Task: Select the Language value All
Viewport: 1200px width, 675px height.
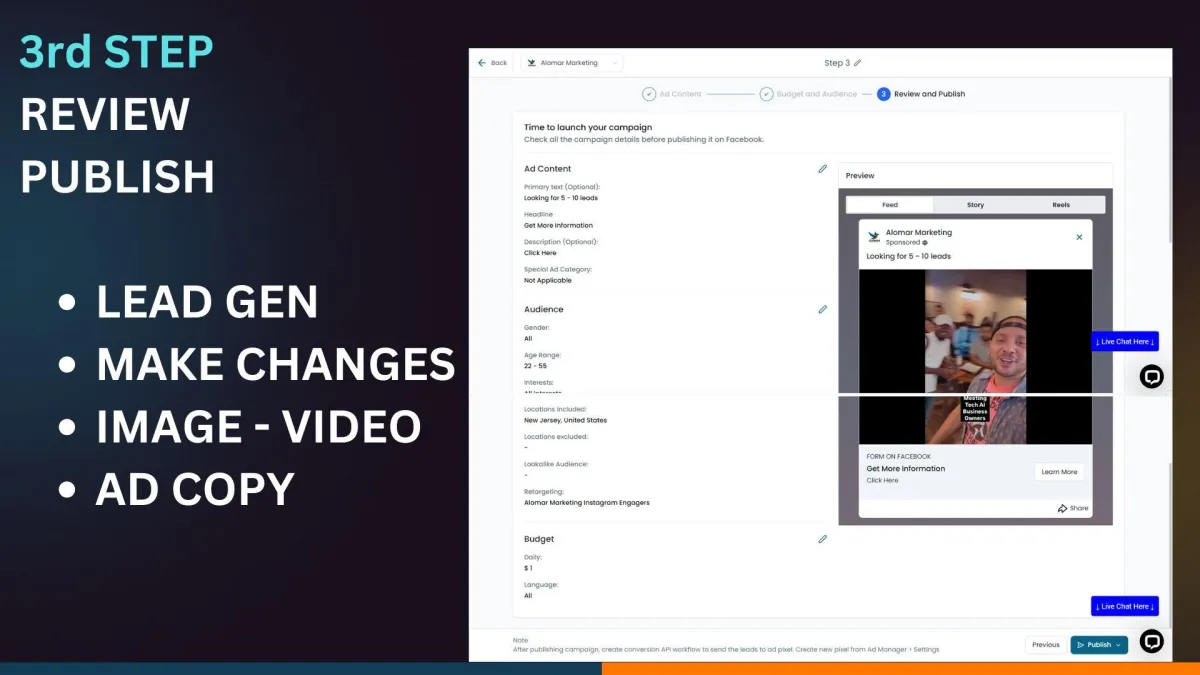Action: tap(528, 596)
